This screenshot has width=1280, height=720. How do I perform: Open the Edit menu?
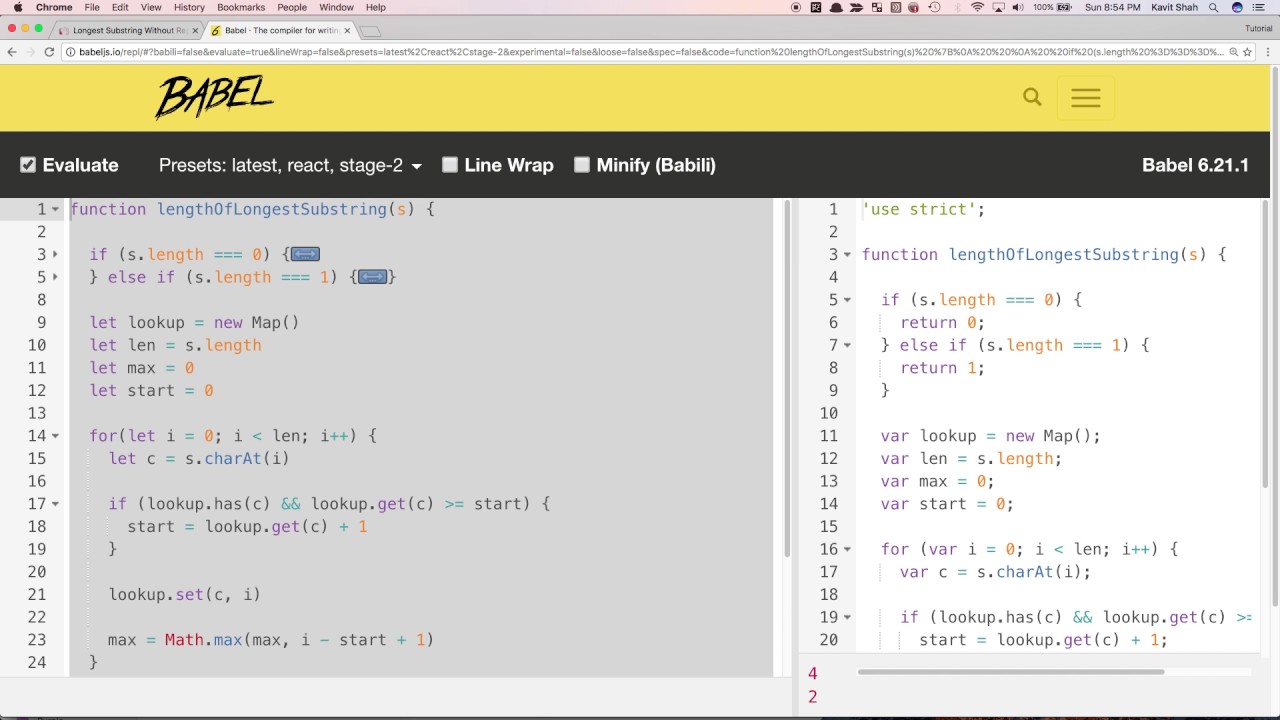(x=120, y=7)
